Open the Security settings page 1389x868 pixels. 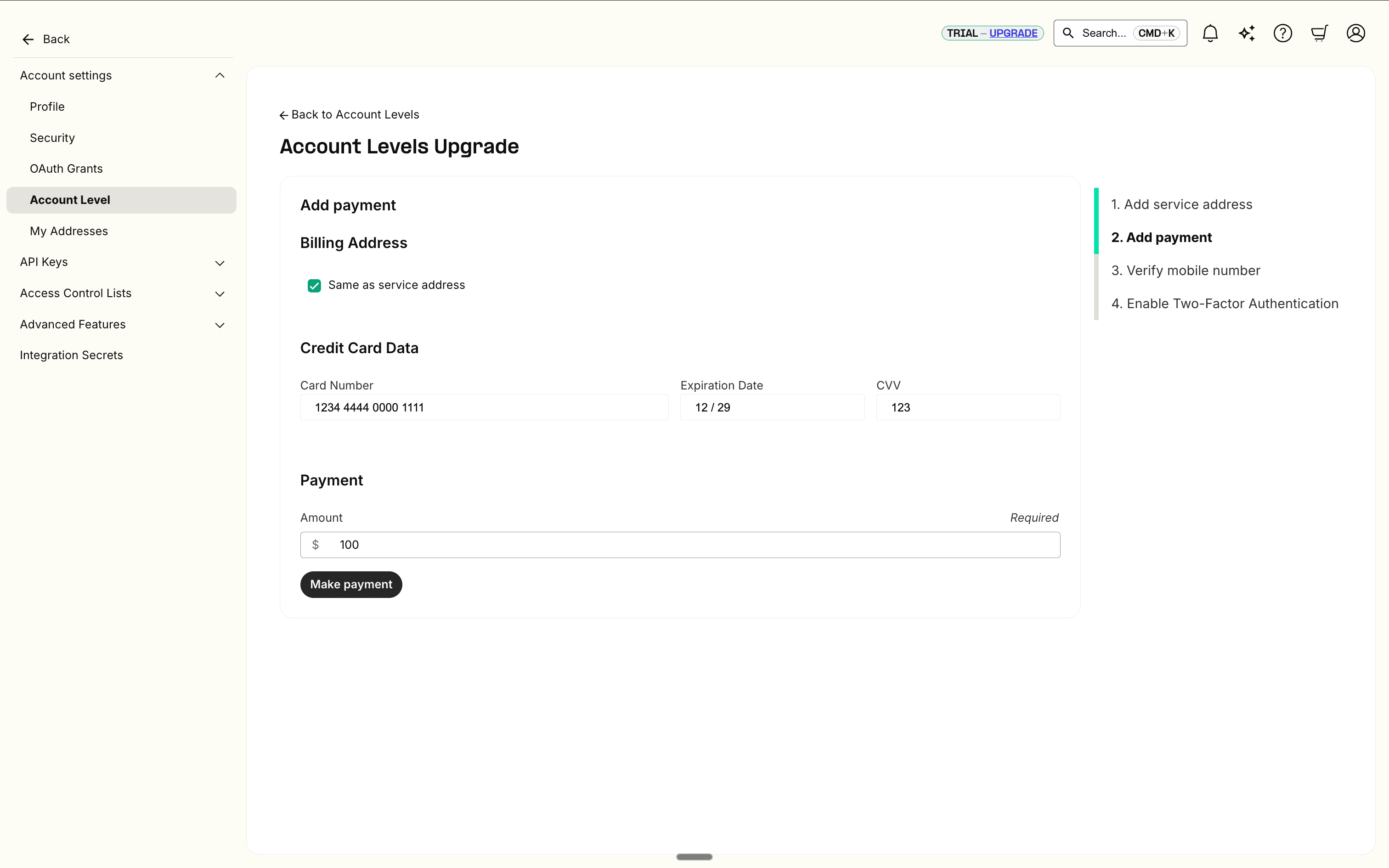pos(52,137)
